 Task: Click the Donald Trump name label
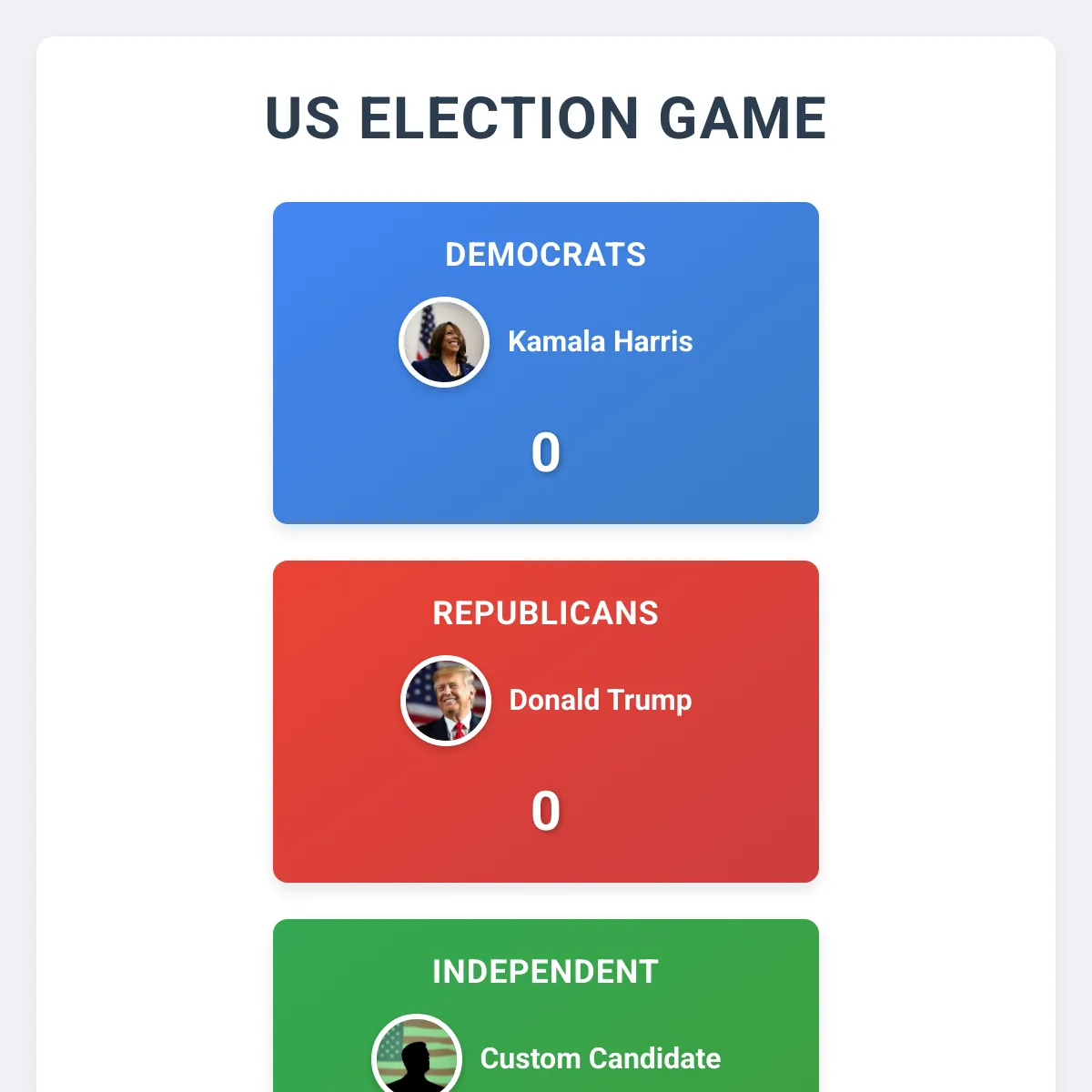click(x=600, y=700)
